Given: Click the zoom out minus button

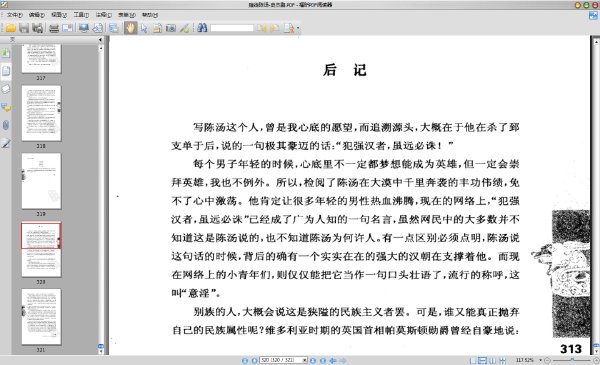Looking at the screenshot, I should [x=547, y=360].
